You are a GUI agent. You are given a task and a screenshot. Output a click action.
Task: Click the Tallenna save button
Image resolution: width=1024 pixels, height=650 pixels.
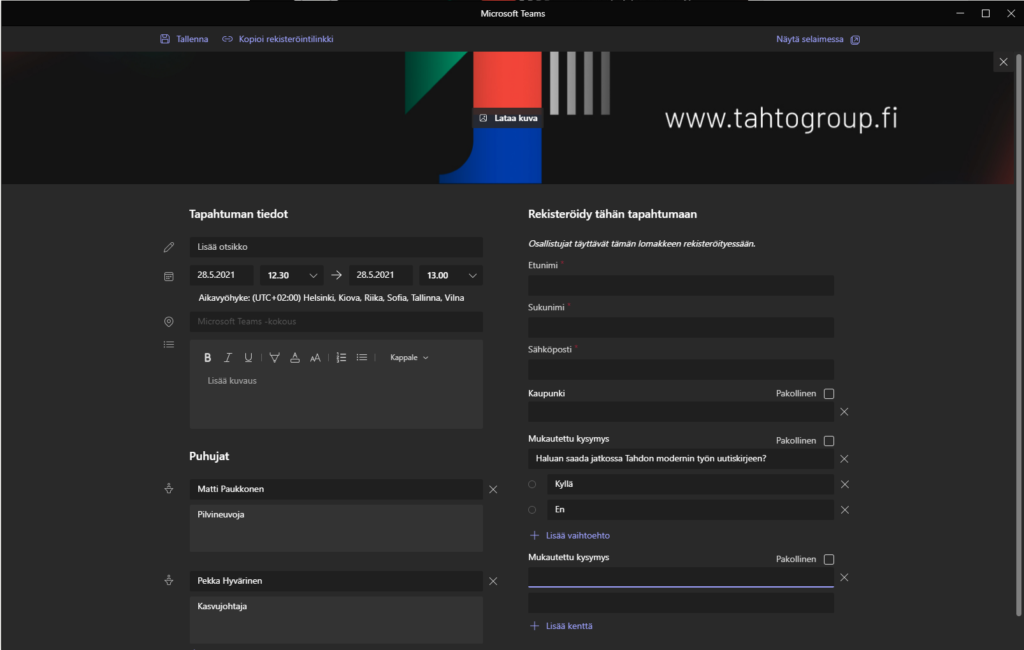184,39
